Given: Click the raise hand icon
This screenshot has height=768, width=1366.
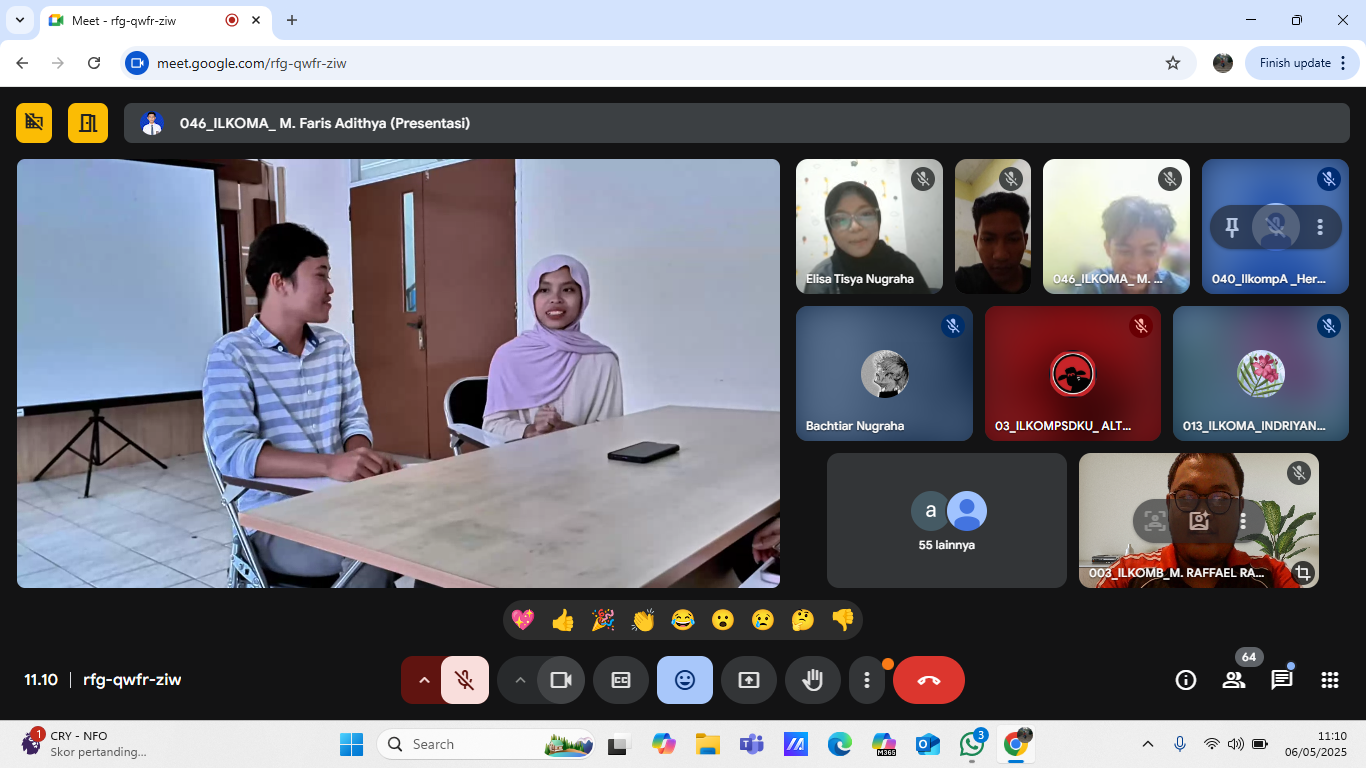Looking at the screenshot, I should pyautogui.click(x=813, y=680).
